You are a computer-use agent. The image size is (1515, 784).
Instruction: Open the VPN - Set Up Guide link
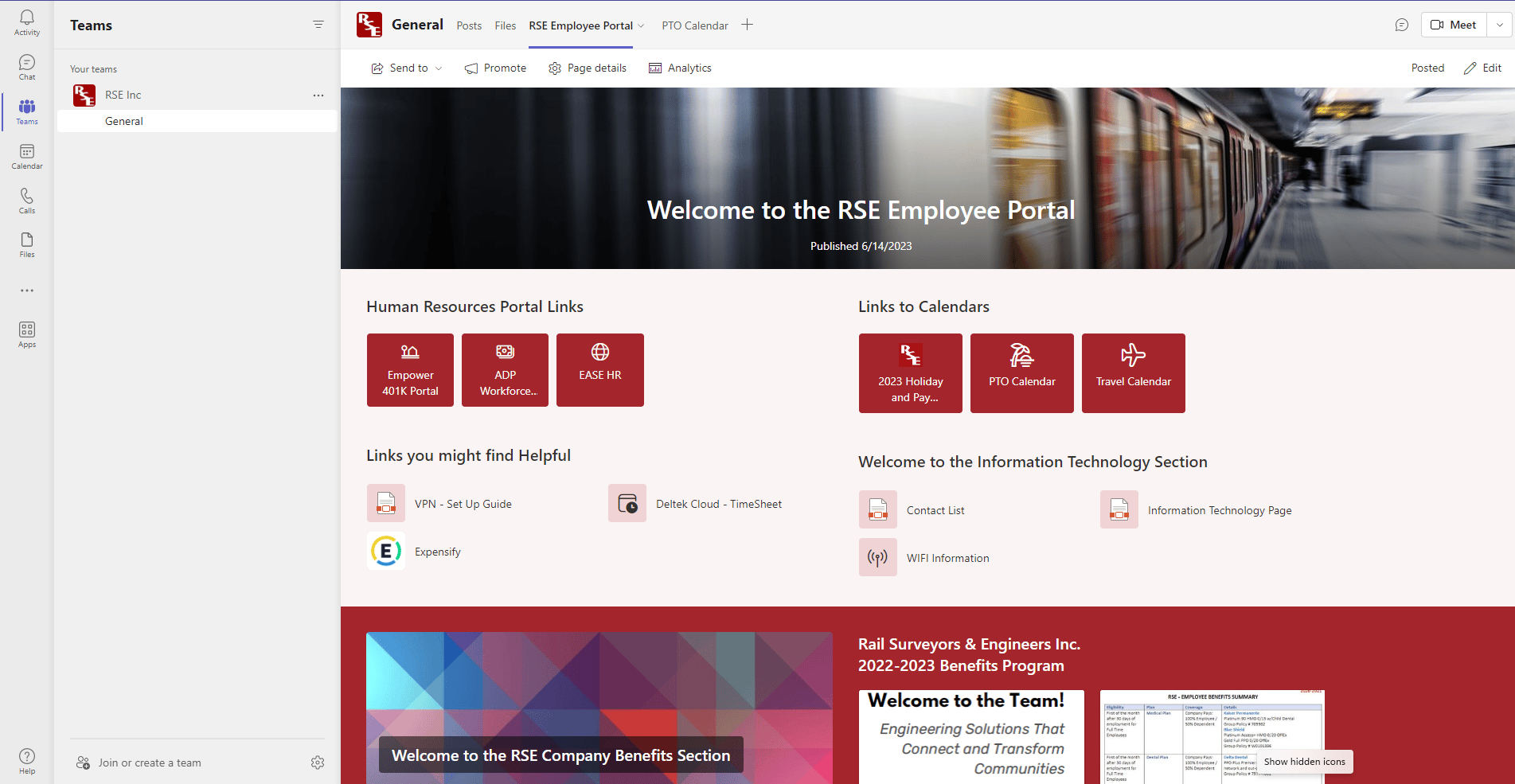point(463,504)
